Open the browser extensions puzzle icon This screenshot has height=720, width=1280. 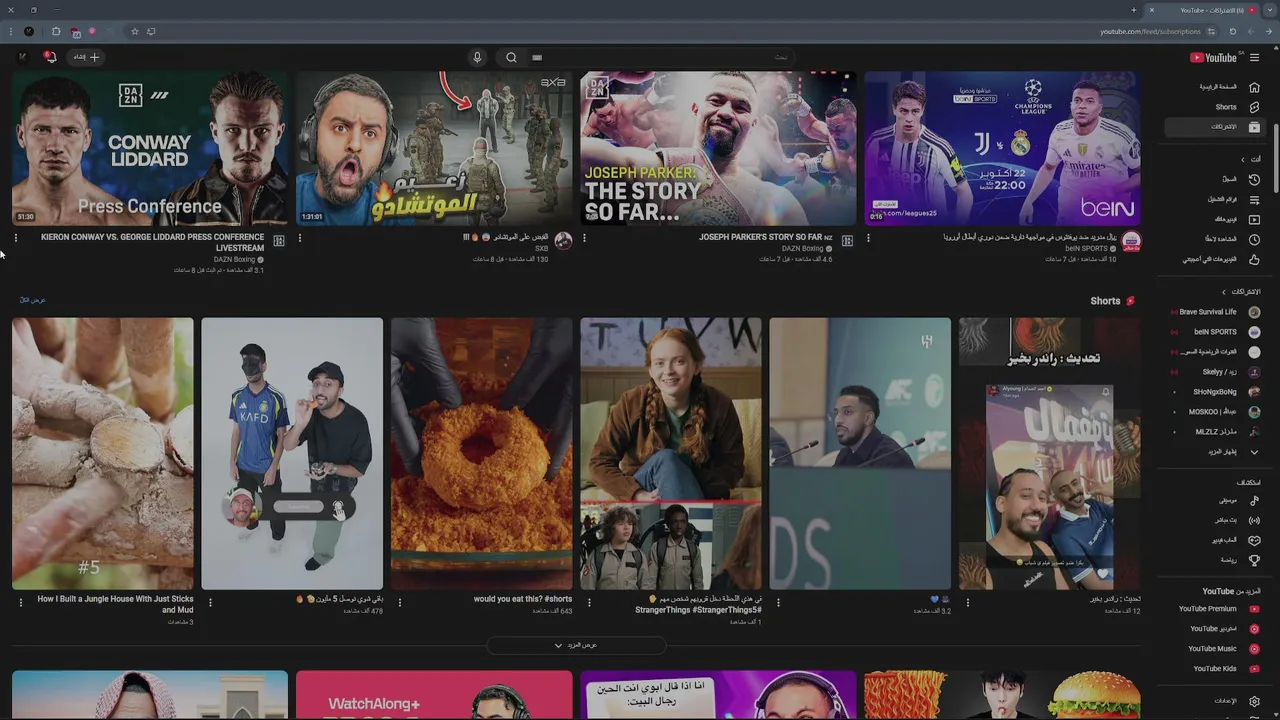[55, 31]
